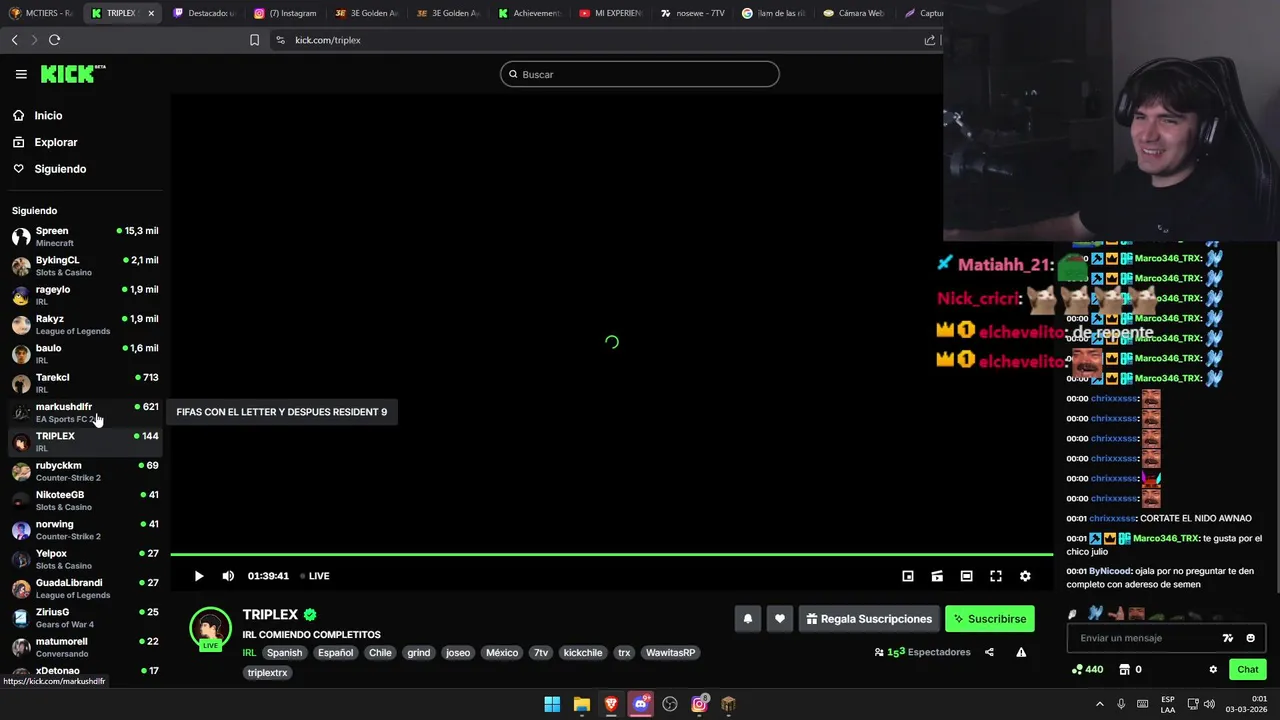Open Spreen's Minecraft channel

point(85,237)
